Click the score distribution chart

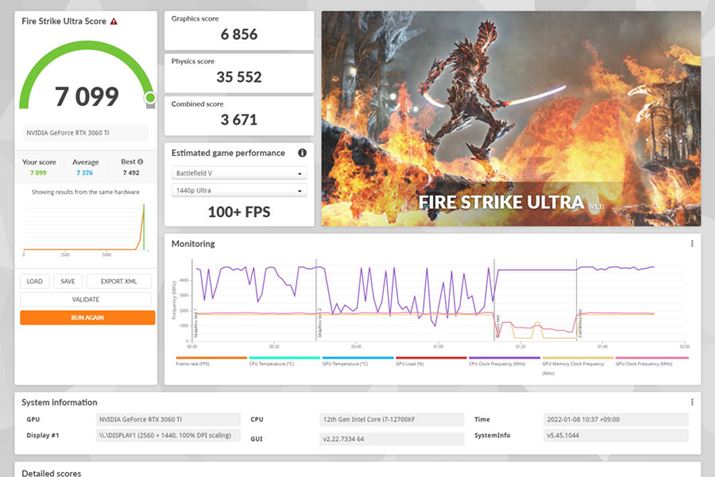(86, 229)
